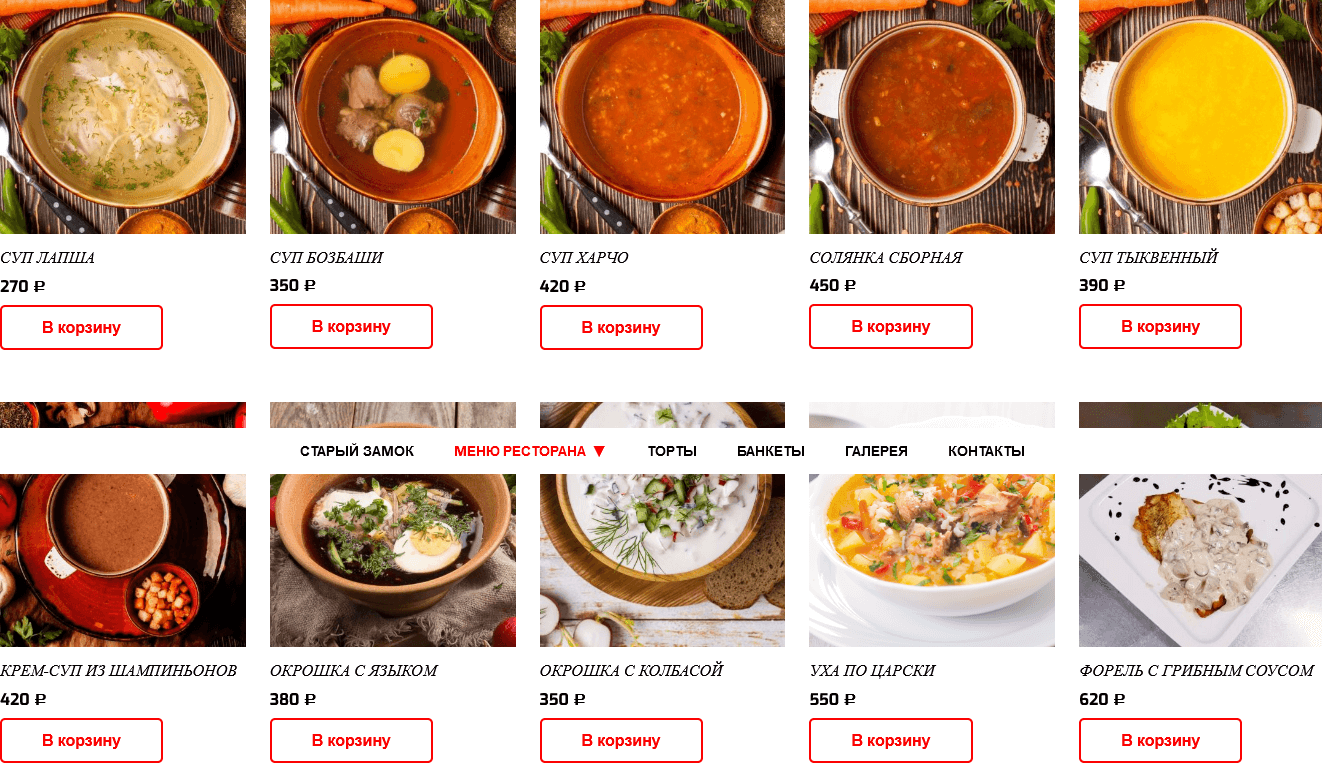Go to the Торты menu section
Screen dimensions: 1322x766
(672, 451)
